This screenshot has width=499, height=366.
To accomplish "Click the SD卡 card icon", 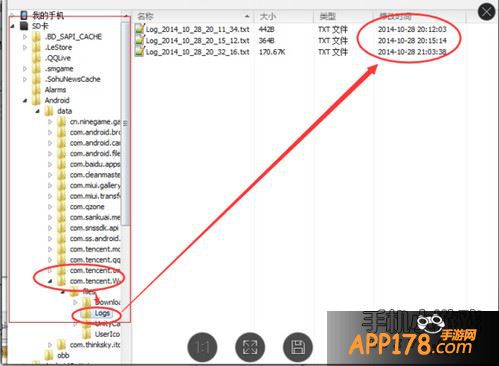I will (24, 26).
